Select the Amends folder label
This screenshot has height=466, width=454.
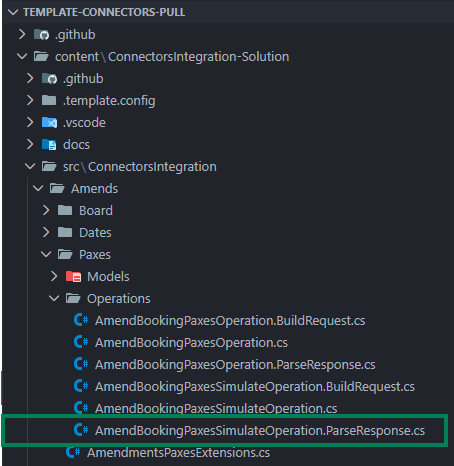[94, 189]
